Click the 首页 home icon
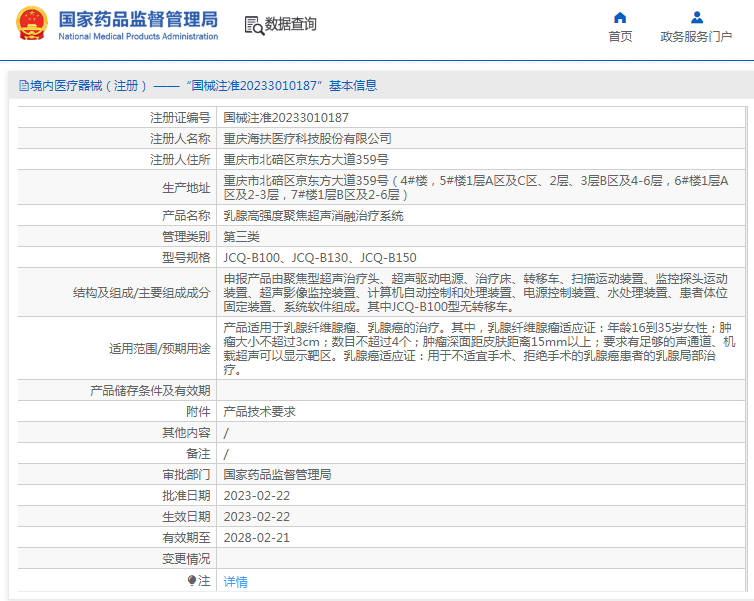Screen dimensions: 754x601 (620, 18)
